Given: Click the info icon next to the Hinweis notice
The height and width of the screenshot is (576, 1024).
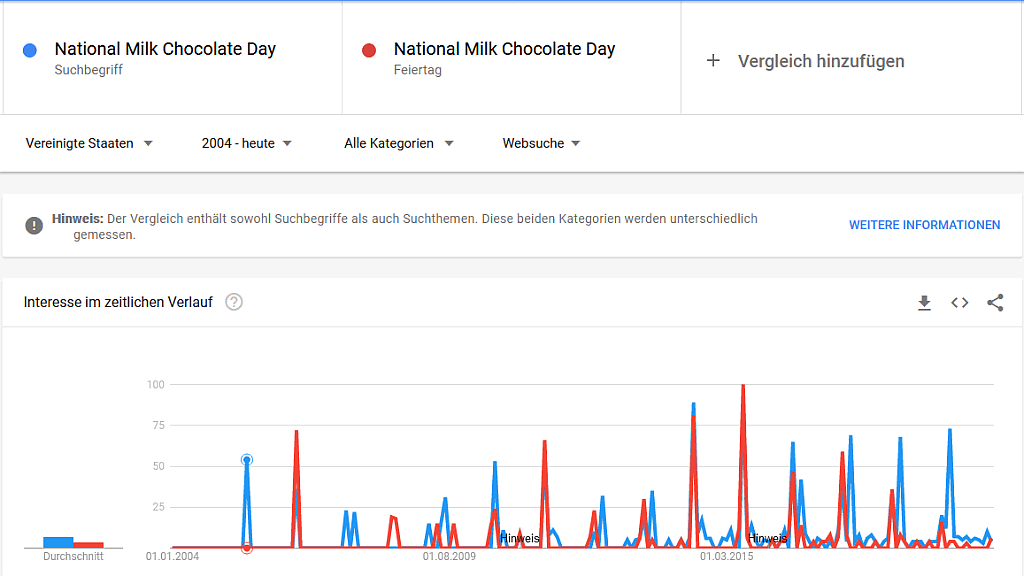Looking at the screenshot, I should (34, 225).
